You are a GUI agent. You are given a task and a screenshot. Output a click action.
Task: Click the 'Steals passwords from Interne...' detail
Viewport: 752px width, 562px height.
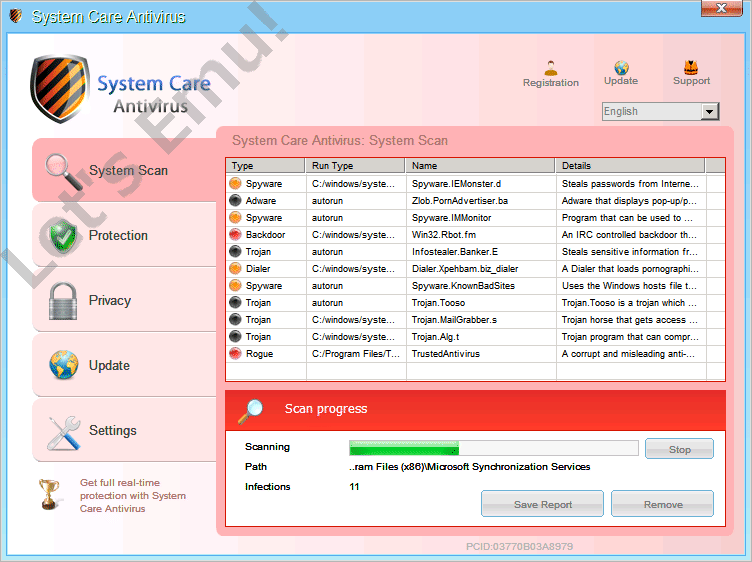(x=630, y=184)
